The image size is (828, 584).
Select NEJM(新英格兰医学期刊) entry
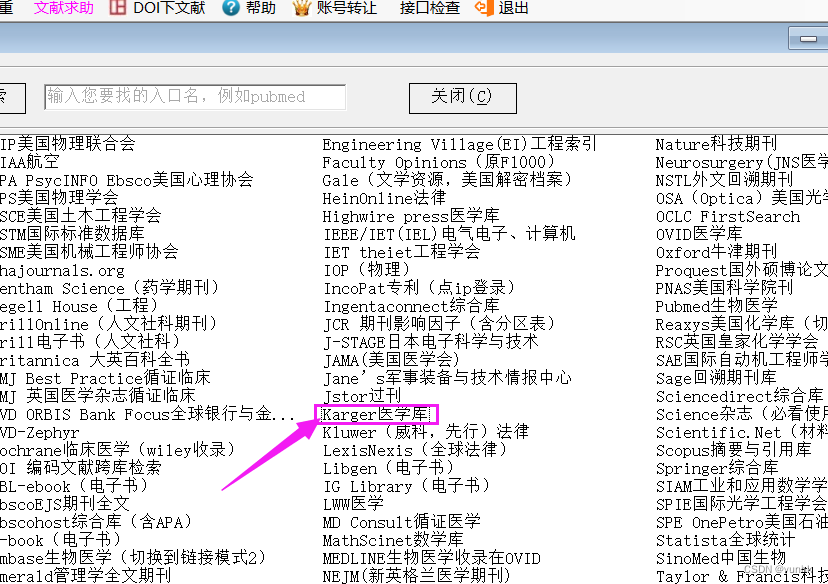pyautogui.click(x=416, y=575)
